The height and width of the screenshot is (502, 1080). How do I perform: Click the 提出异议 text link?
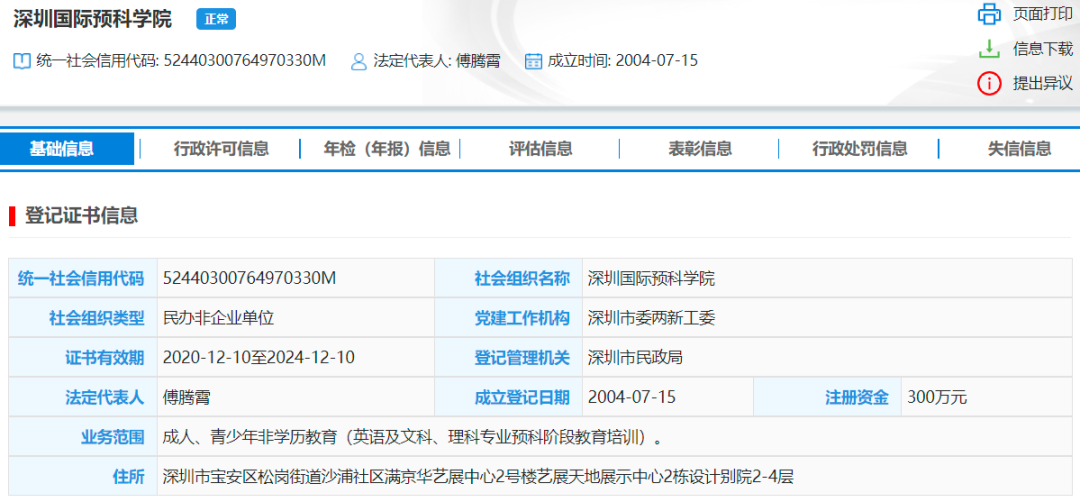pyautogui.click(x=1042, y=83)
